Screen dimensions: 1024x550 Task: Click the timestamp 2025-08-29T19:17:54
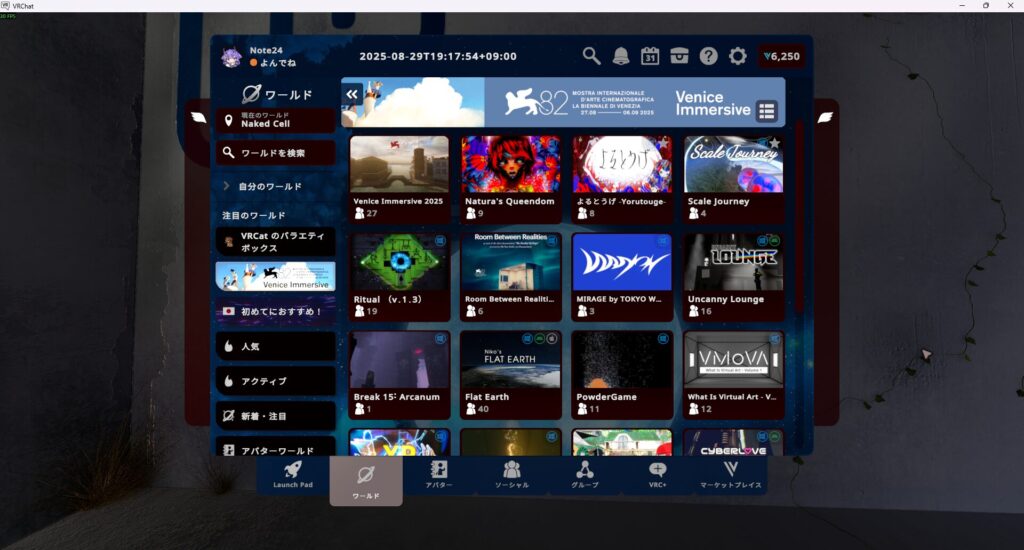[438, 56]
